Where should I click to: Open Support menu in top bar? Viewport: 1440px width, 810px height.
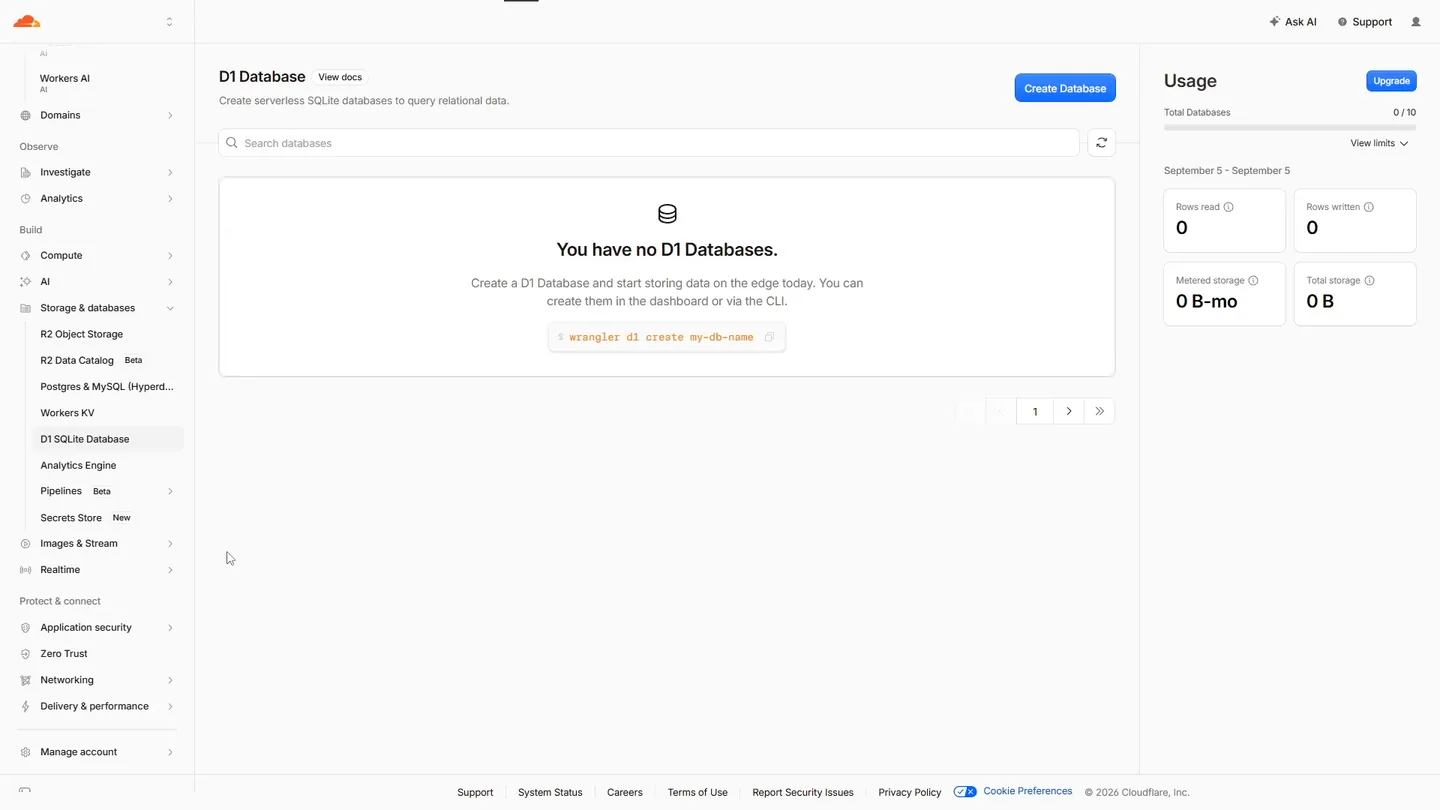(x=1364, y=22)
